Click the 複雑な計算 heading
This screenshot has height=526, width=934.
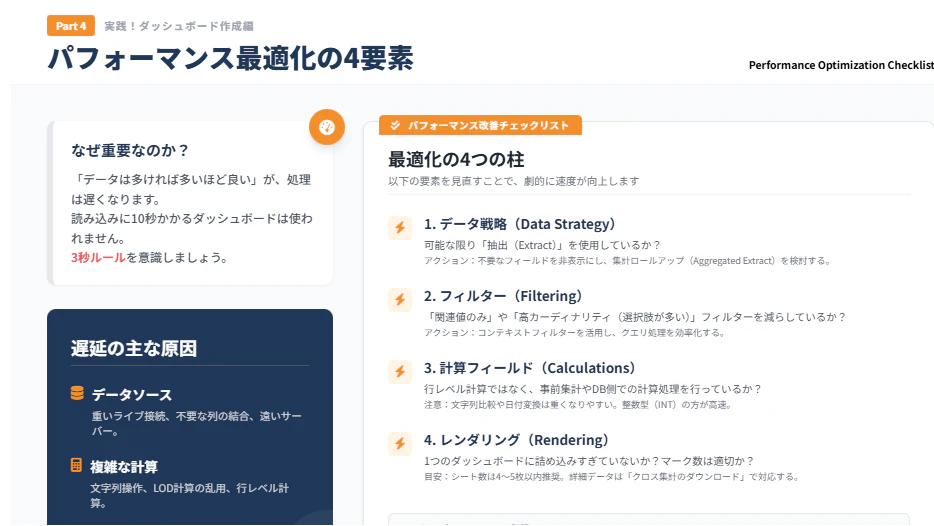[124, 466]
